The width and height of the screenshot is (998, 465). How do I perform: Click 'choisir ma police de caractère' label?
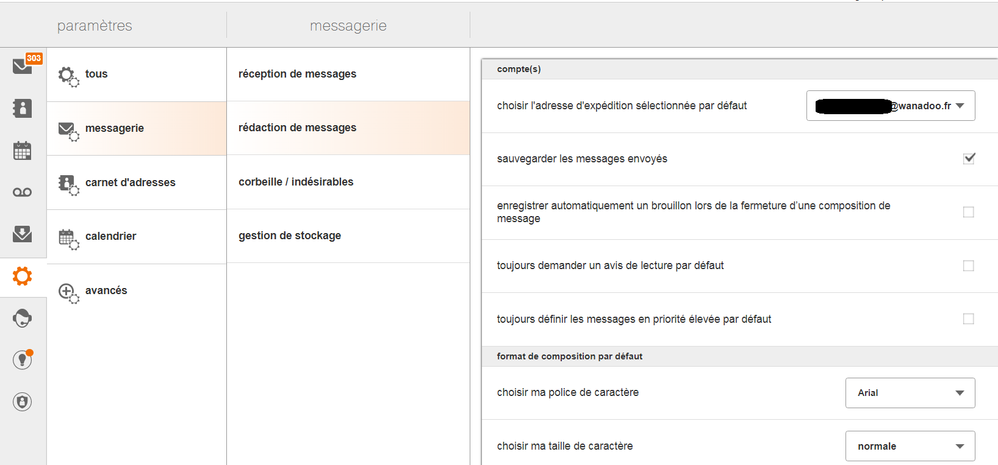pyautogui.click(x=568, y=392)
